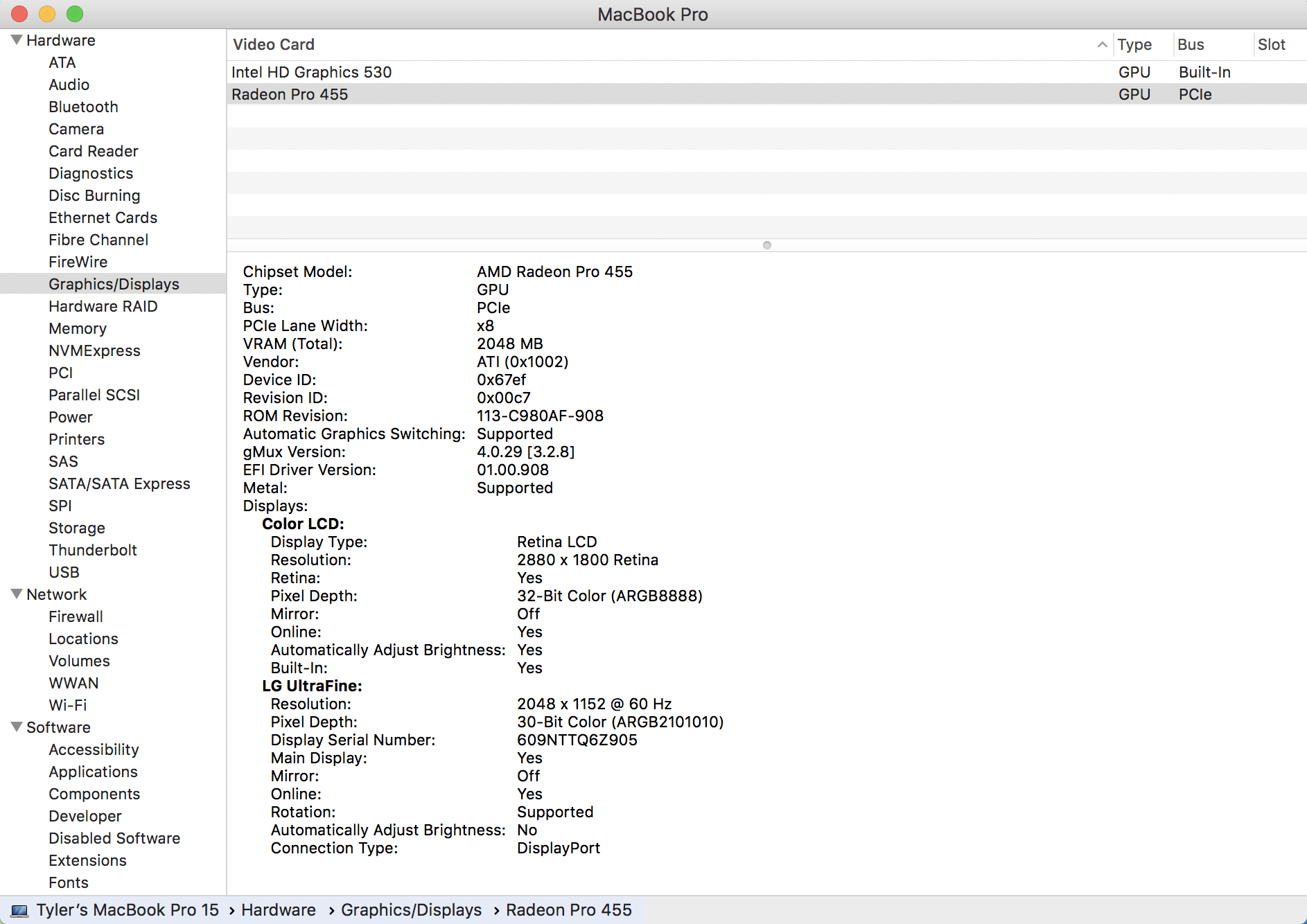Click the Device ID value 0x67ef
The height and width of the screenshot is (924, 1307).
point(501,380)
